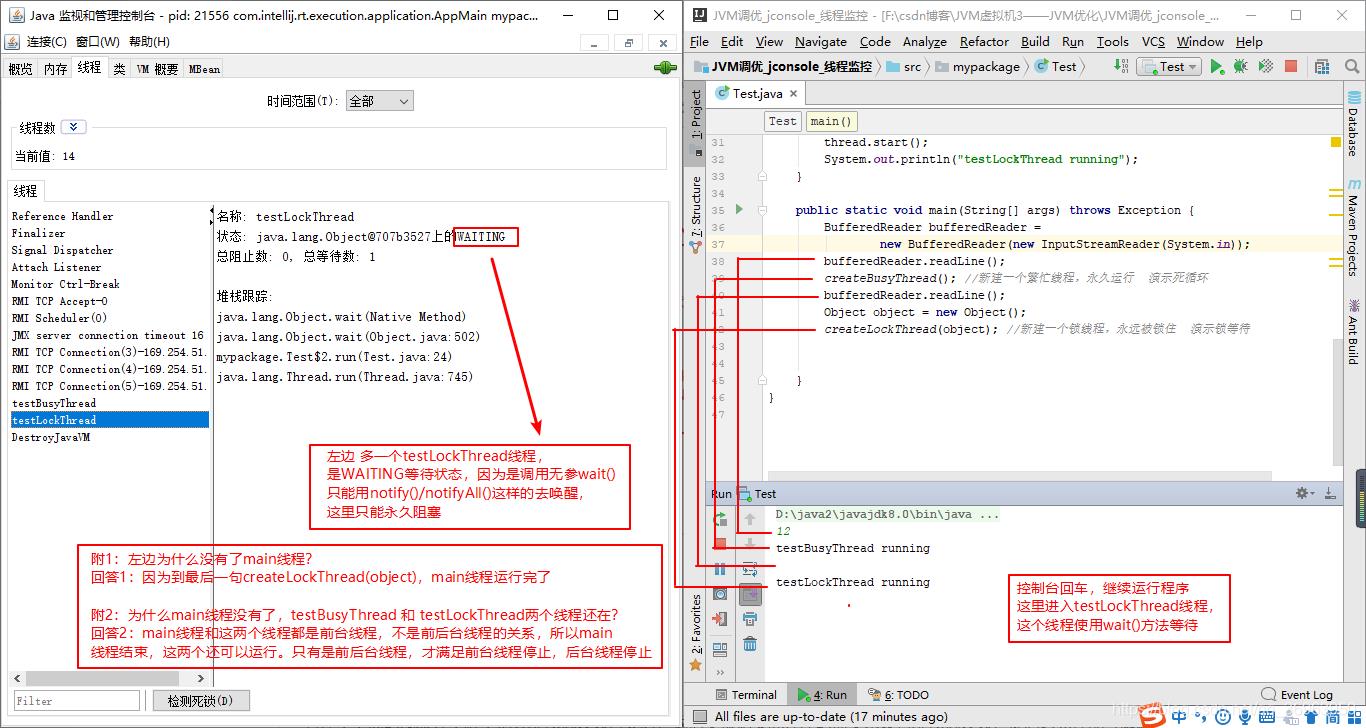The height and width of the screenshot is (728, 1366).
Task: Click the main() method breadcrumb in the editor
Action: (x=832, y=121)
